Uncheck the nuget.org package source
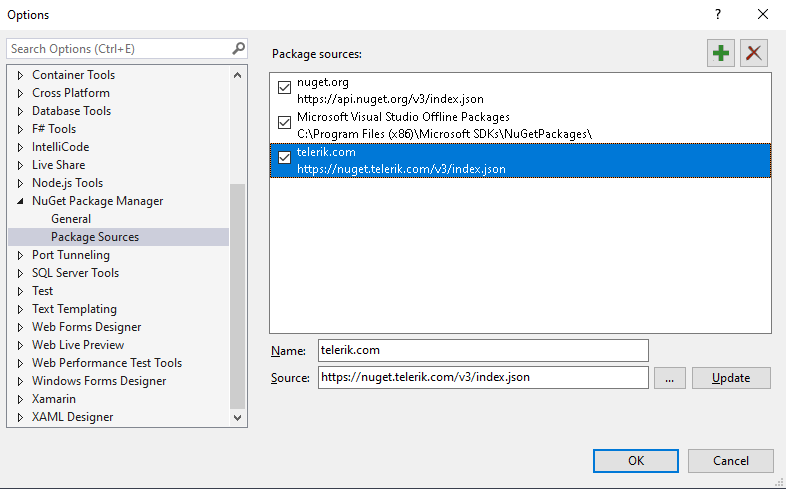This screenshot has width=786, height=489. (285, 88)
